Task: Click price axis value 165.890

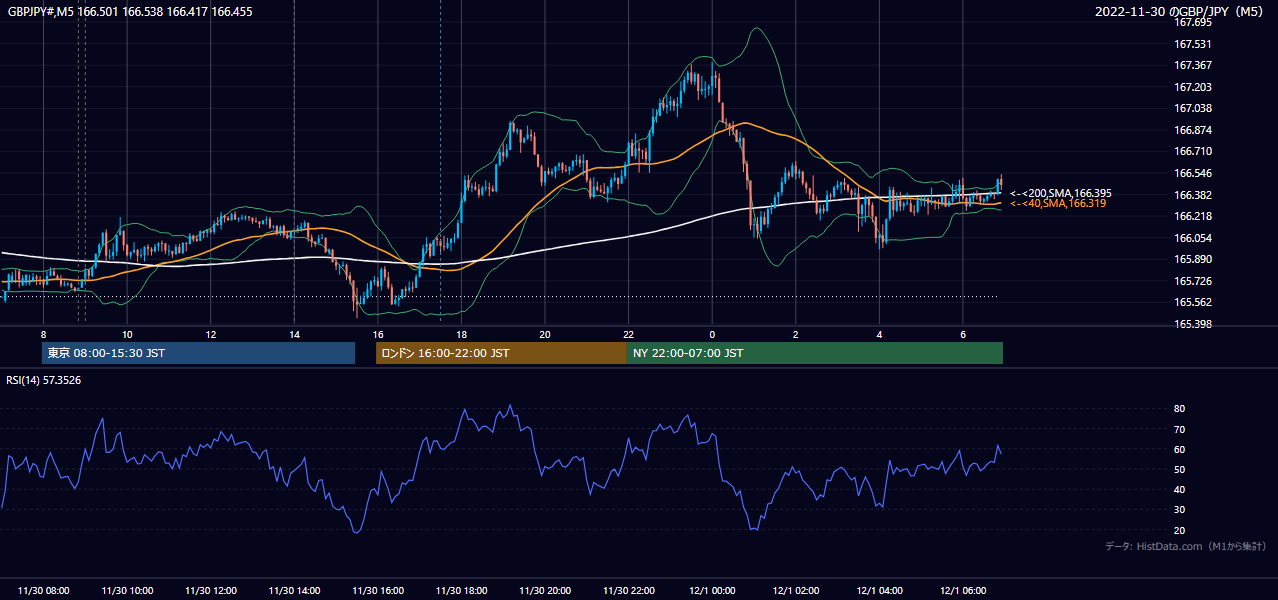Action: [x=1191, y=259]
